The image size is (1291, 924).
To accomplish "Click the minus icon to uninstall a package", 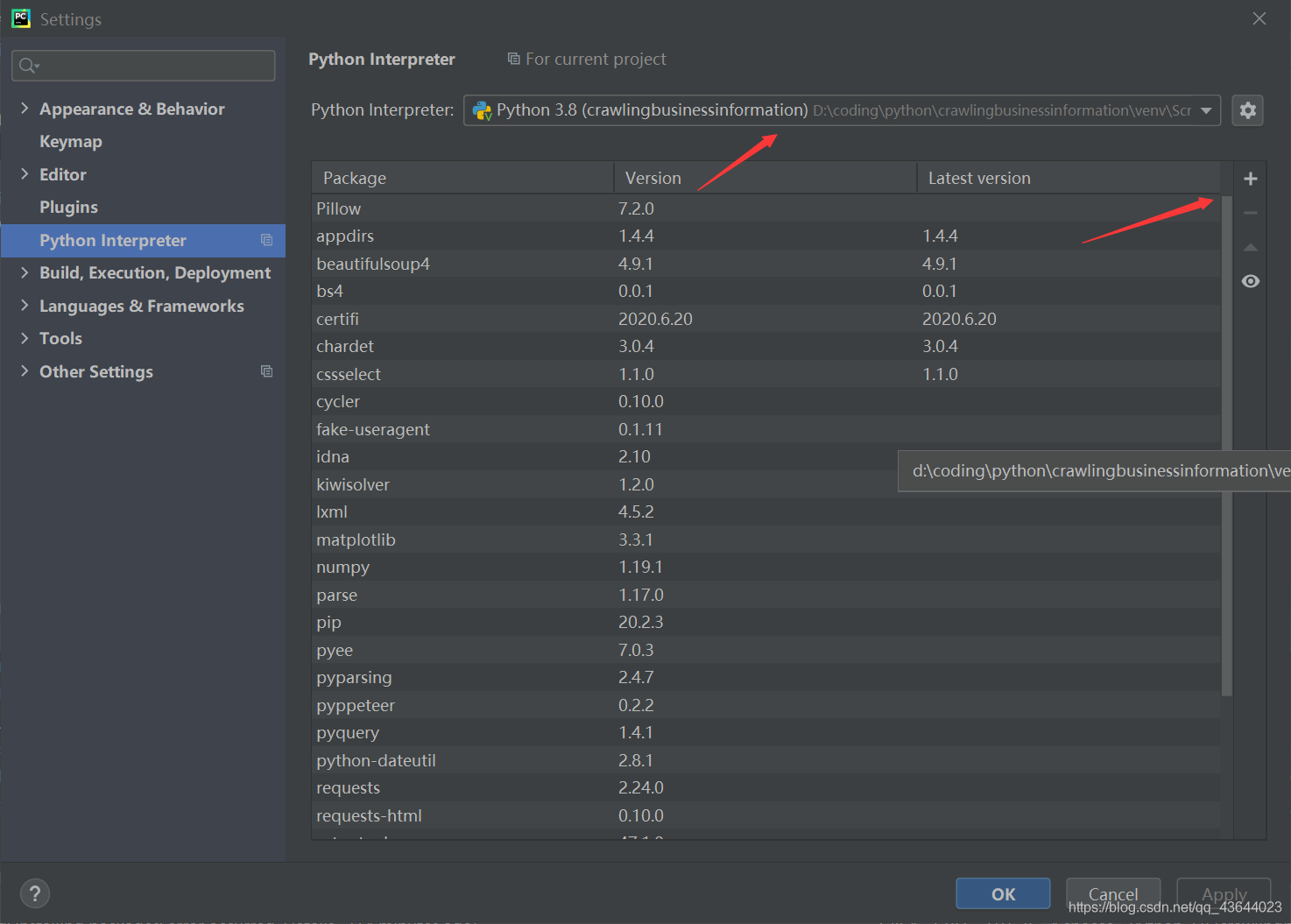I will point(1251,213).
